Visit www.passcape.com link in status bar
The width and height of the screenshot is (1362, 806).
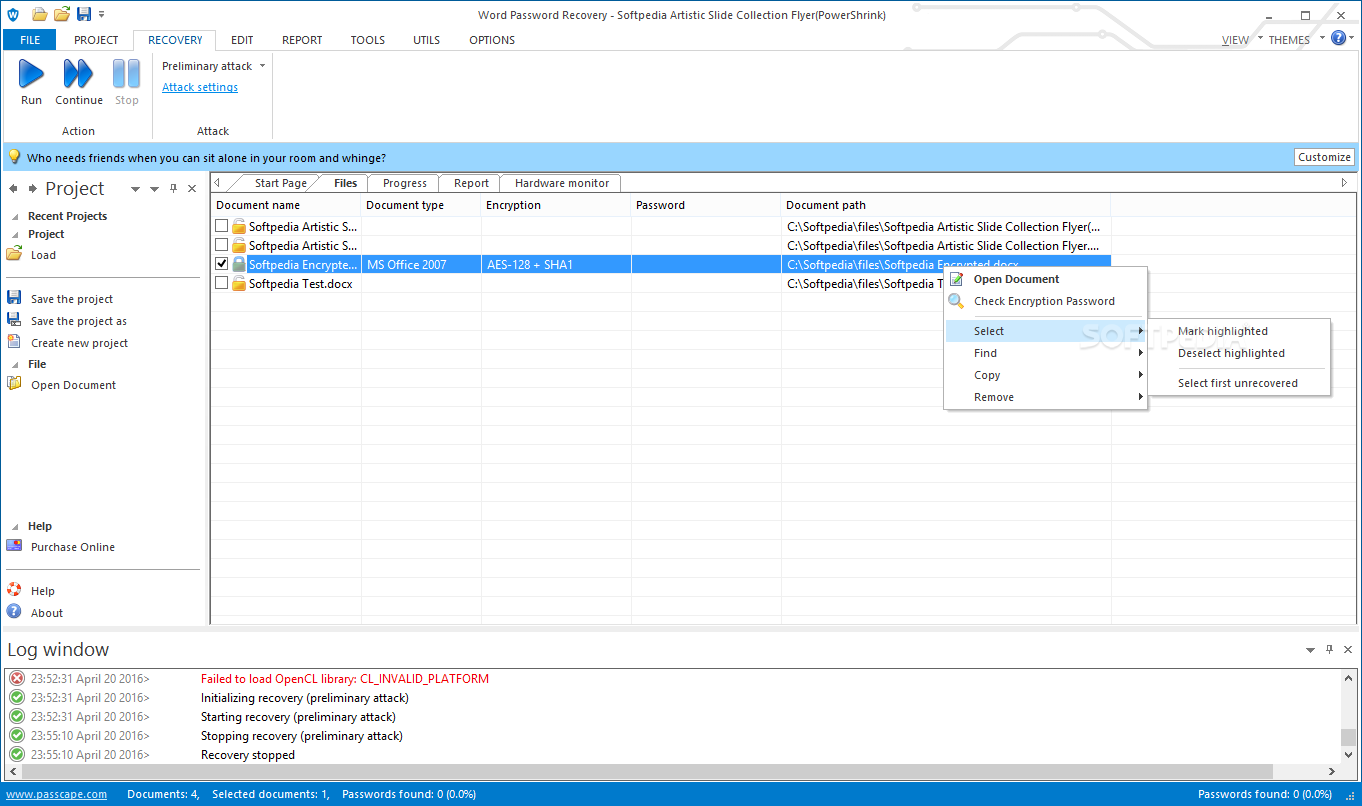pyautogui.click(x=56, y=794)
